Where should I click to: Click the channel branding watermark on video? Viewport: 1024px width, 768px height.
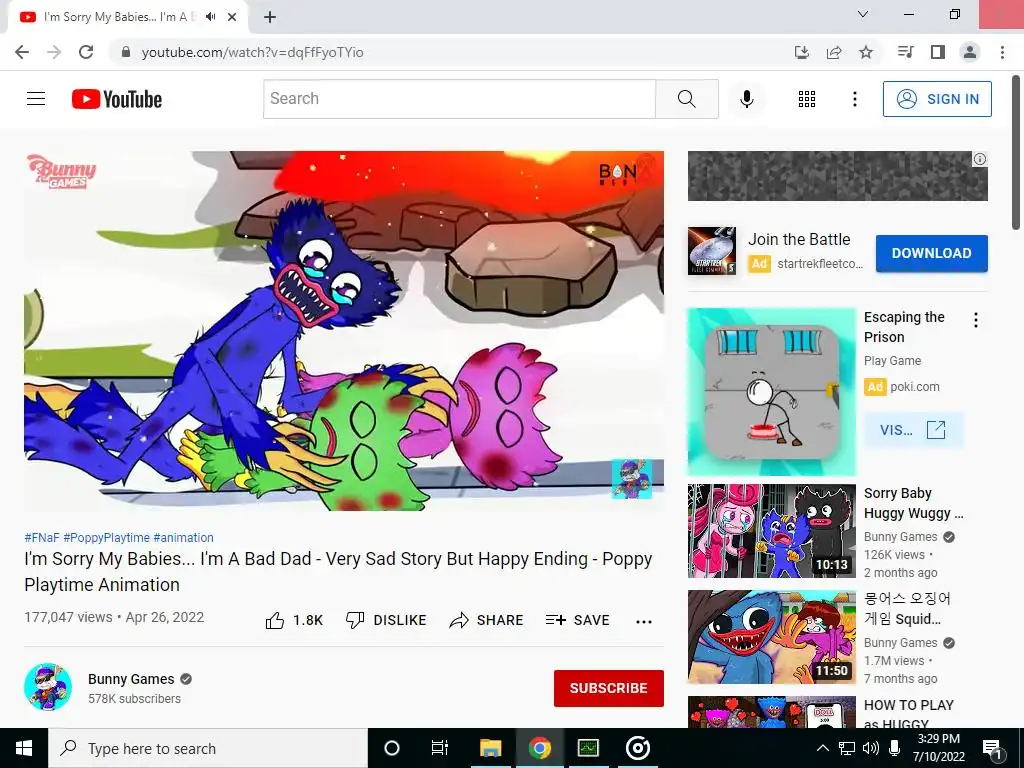click(x=632, y=479)
